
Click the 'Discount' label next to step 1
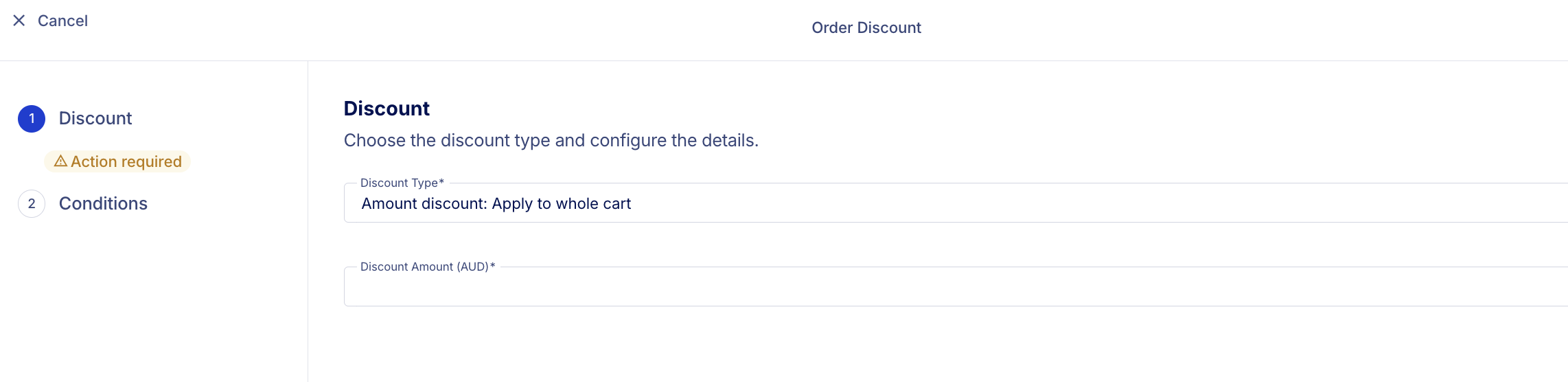pyautogui.click(x=95, y=119)
